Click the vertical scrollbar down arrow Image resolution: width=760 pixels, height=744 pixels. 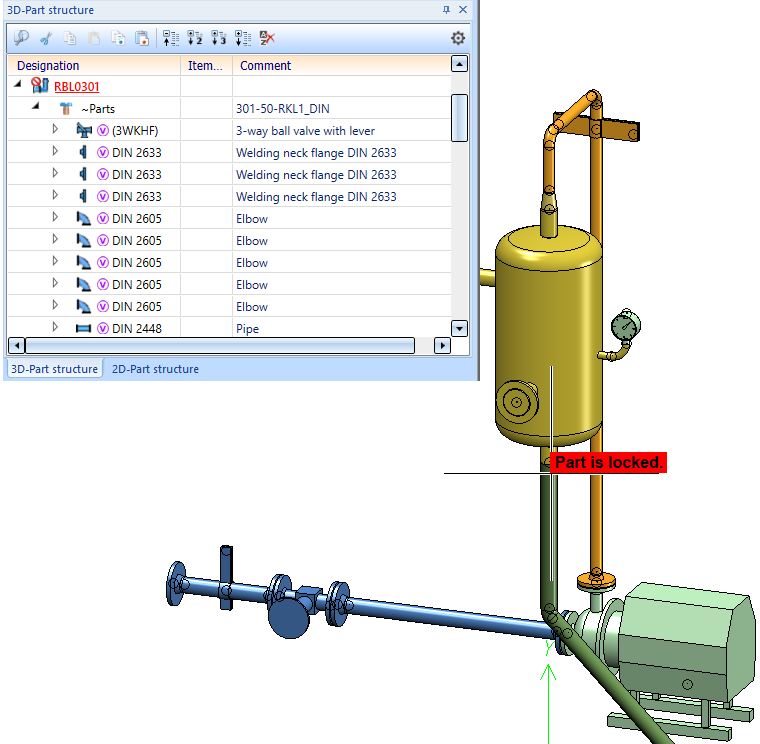tap(459, 328)
